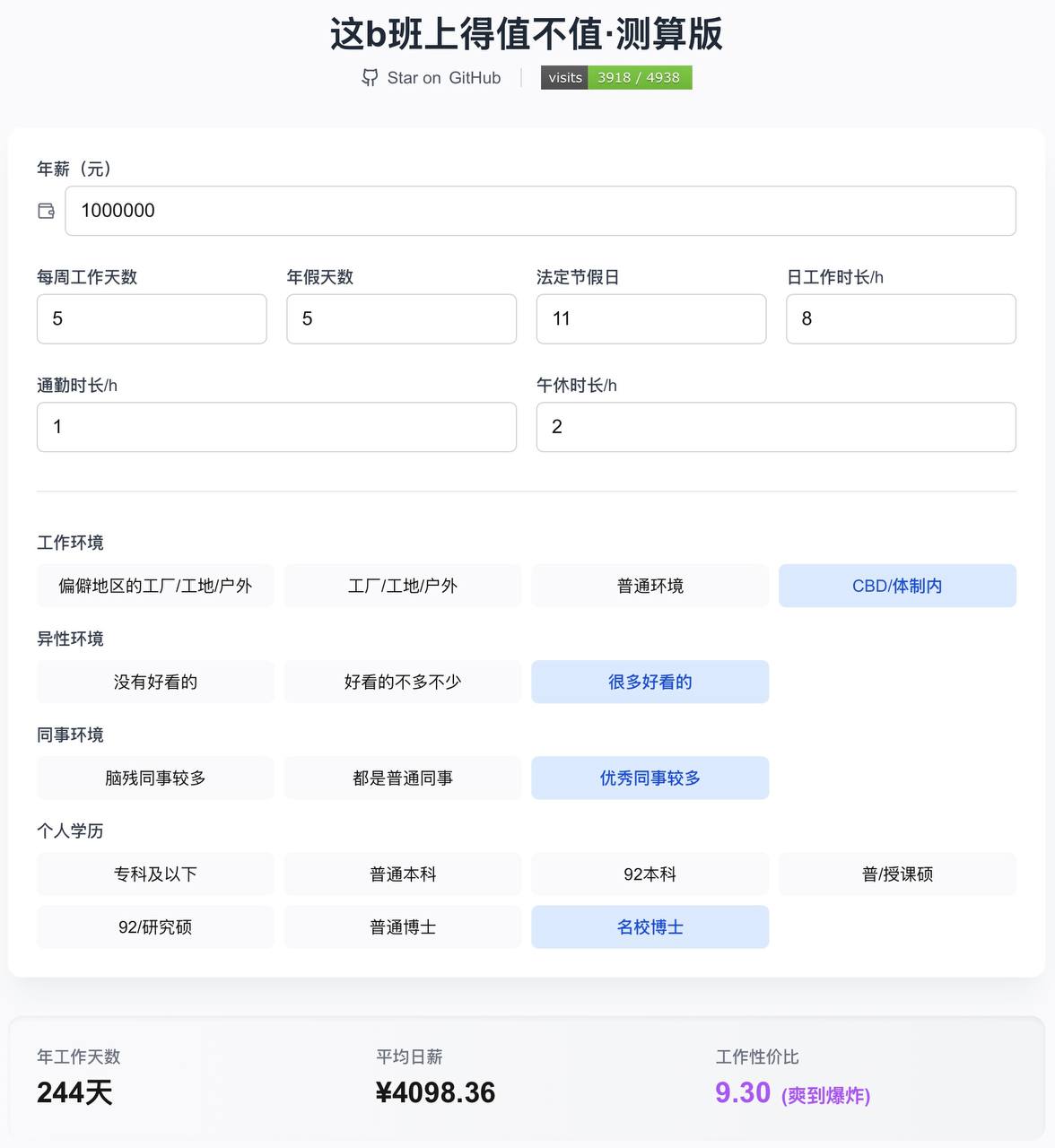Click the 每周工作天数 input box
This screenshot has height=1148, width=1055.
click(x=152, y=318)
